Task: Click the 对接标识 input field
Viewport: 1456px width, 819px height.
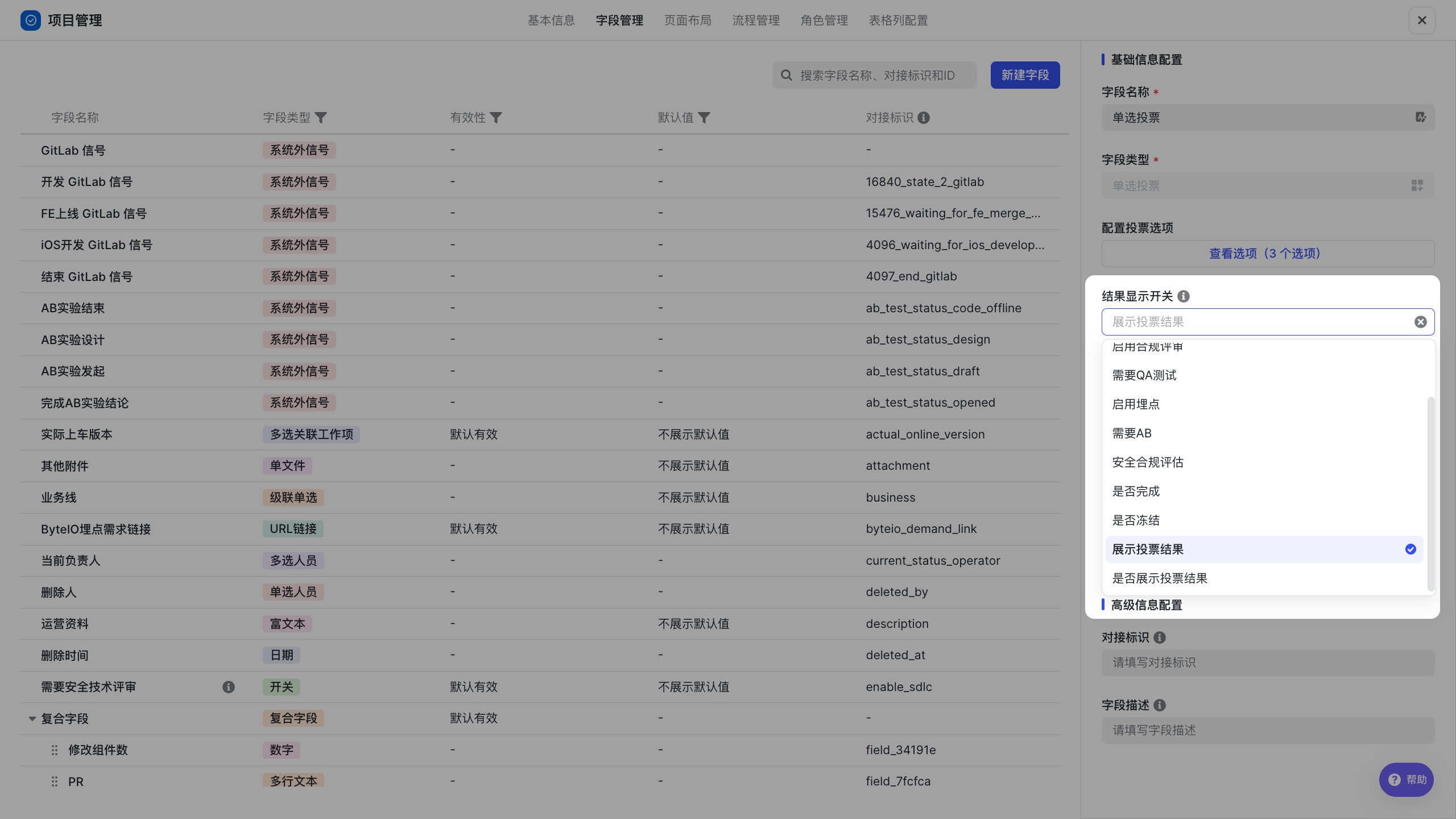Action: coord(1268,663)
